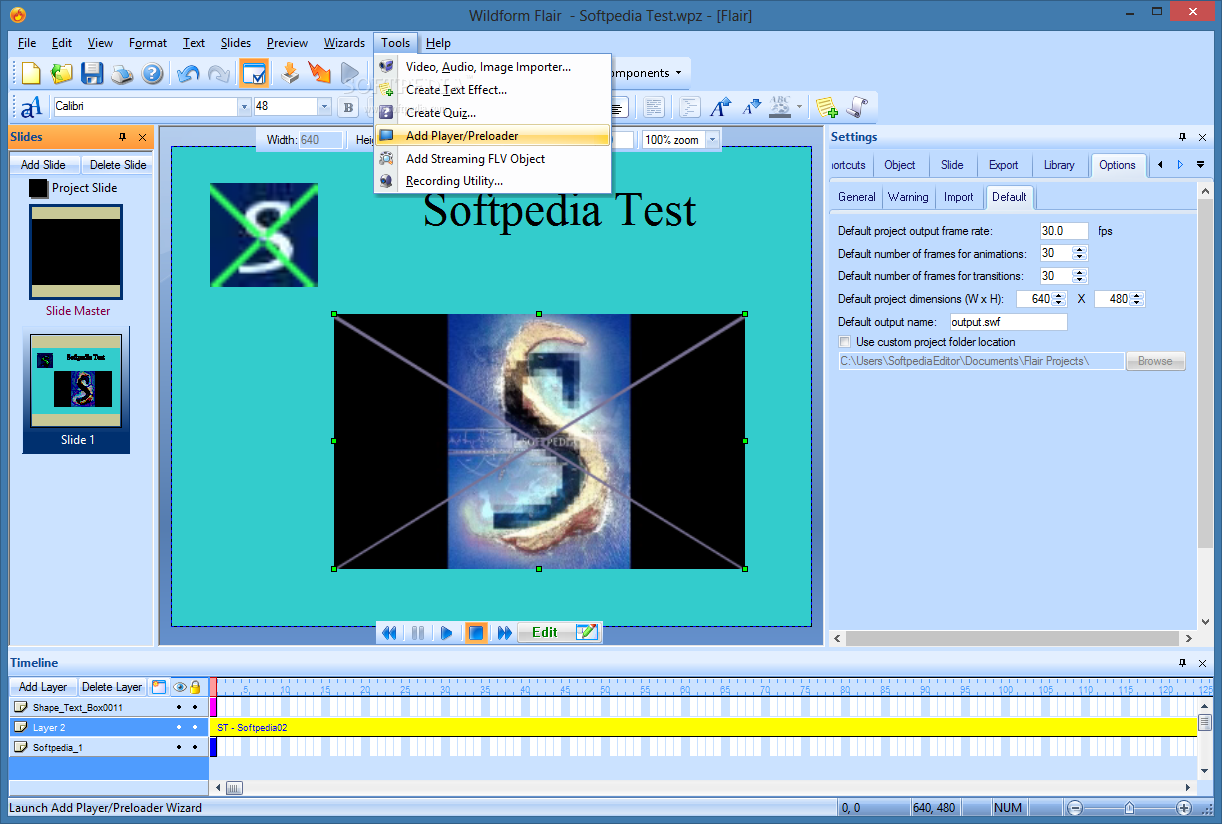
Task: Toggle the lock column header icon
Action: 195,687
